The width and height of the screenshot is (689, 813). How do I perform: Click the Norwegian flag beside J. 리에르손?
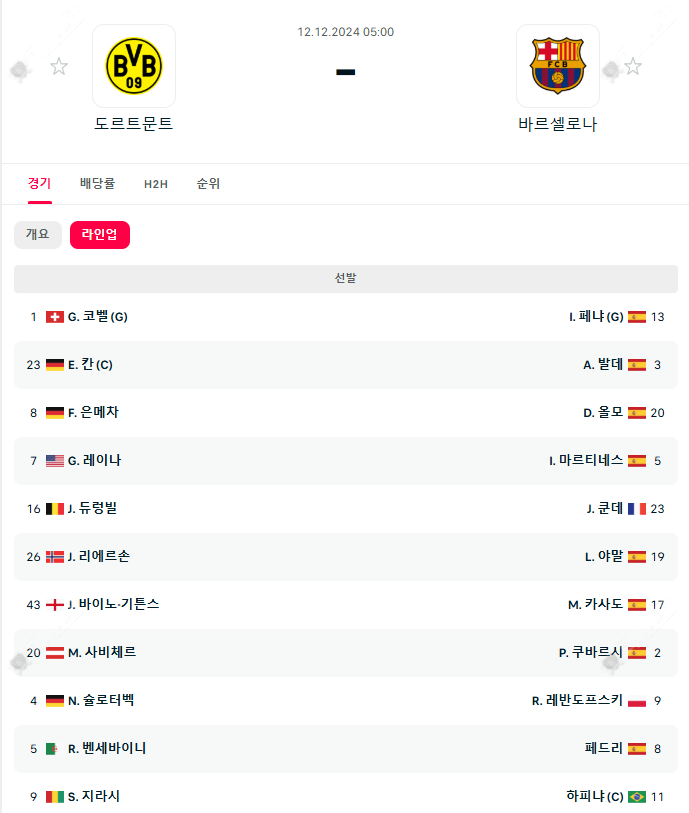click(x=55, y=557)
